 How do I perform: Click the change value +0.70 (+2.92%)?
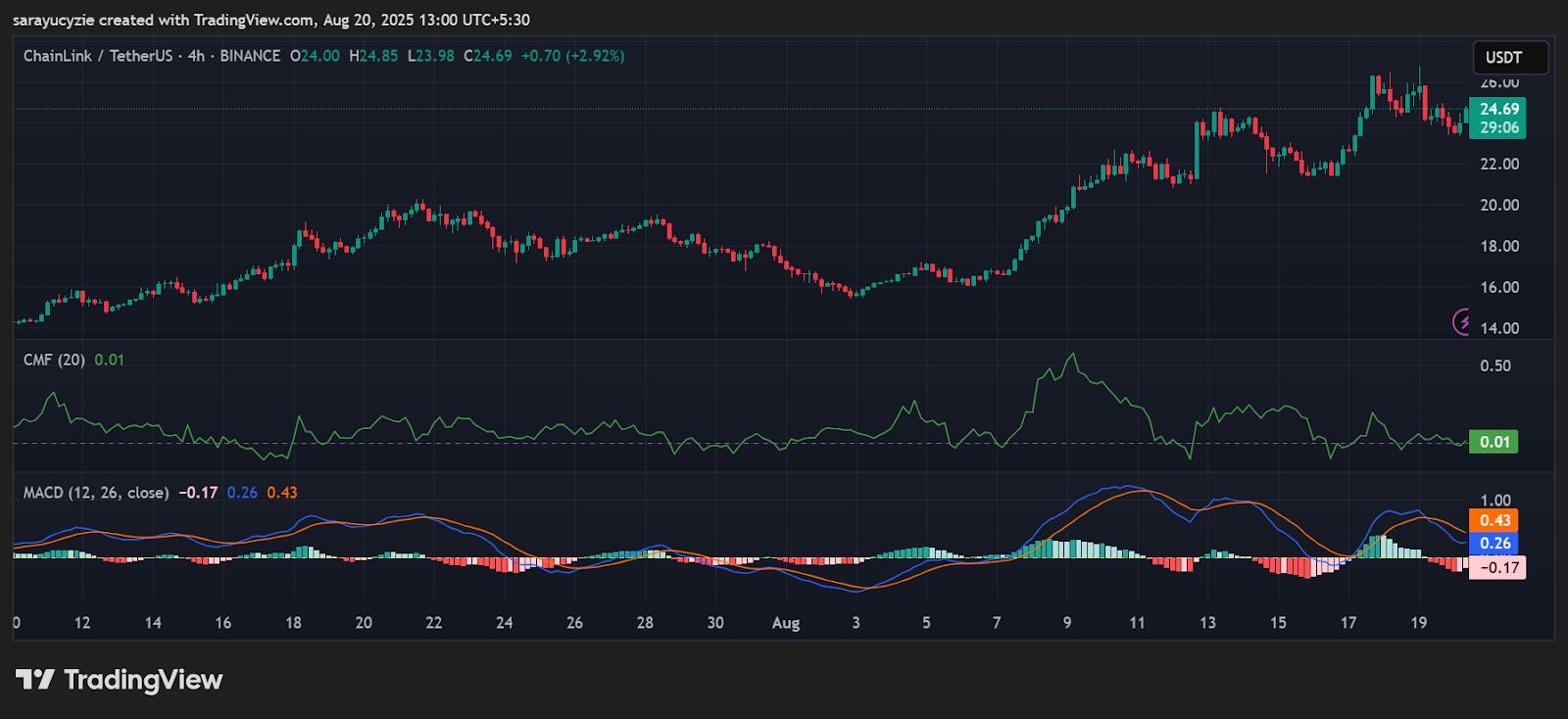[x=572, y=56]
